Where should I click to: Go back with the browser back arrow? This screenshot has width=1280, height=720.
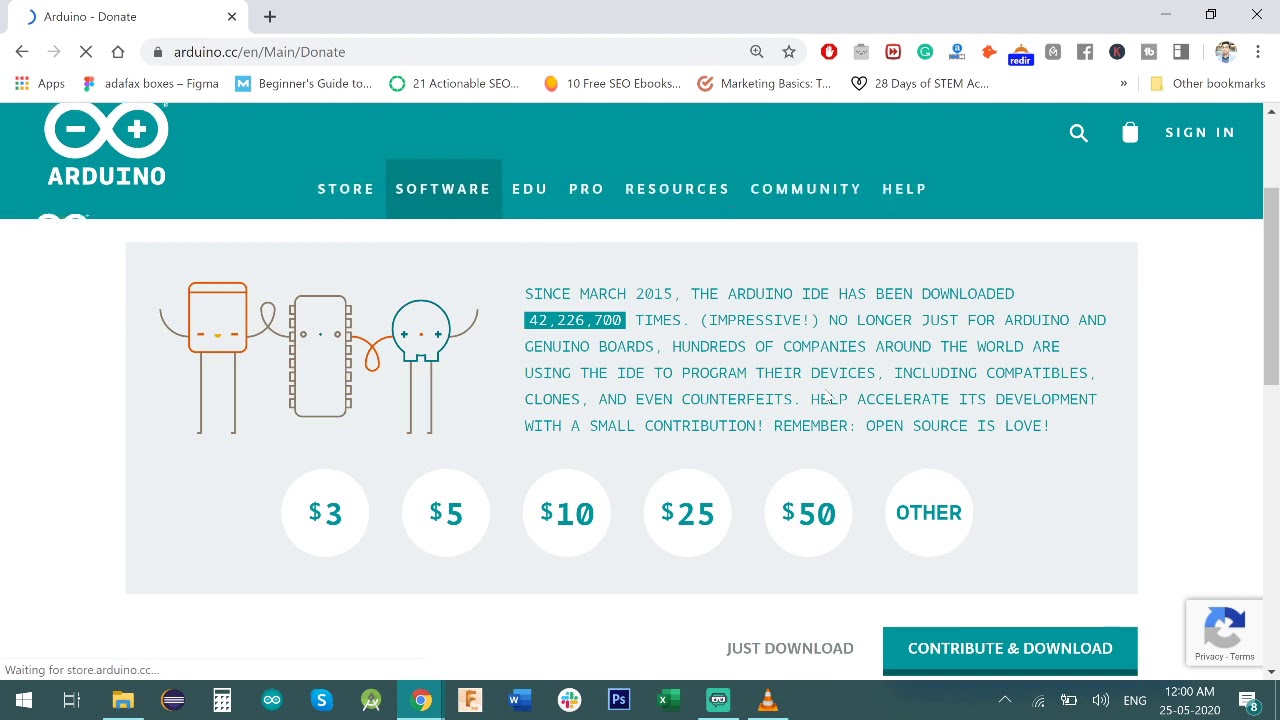tap(22, 52)
